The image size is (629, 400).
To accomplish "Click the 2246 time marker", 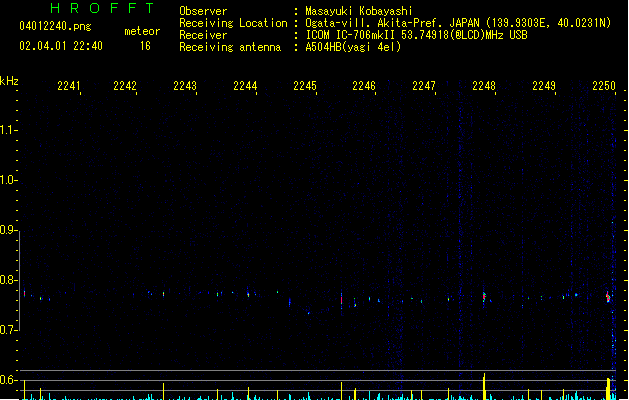I will [364, 86].
